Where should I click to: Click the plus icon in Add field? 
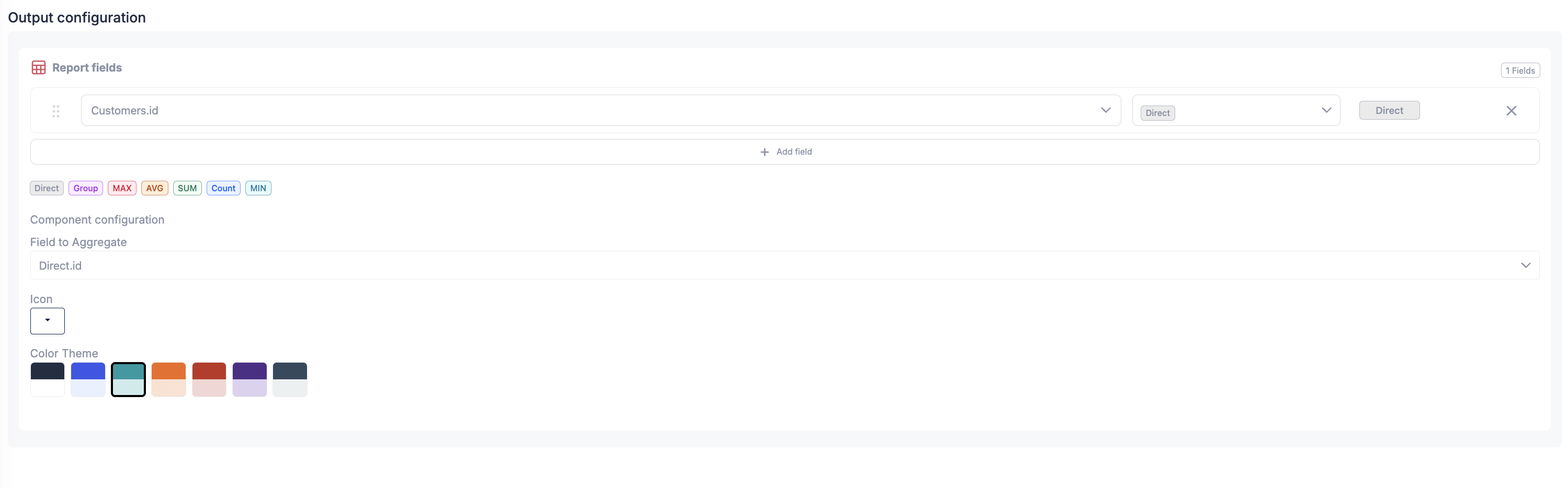pos(764,152)
